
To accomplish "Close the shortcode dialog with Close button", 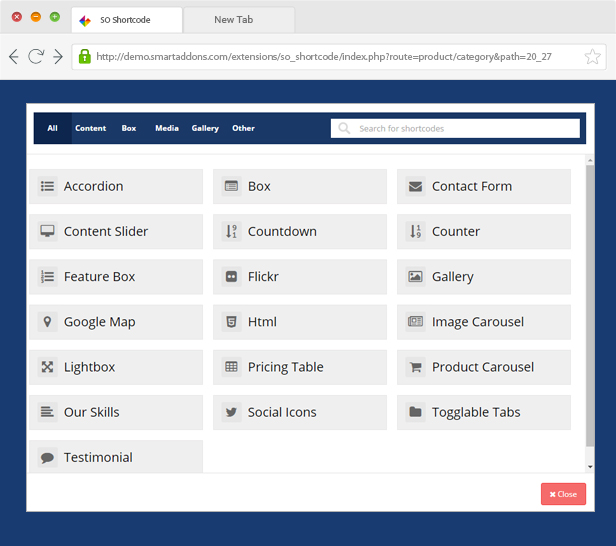I will pyautogui.click(x=563, y=494).
